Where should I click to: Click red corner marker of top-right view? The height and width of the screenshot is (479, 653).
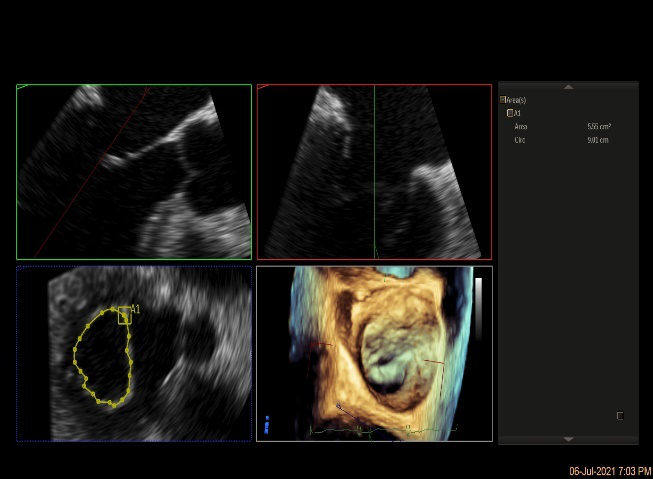264,88
